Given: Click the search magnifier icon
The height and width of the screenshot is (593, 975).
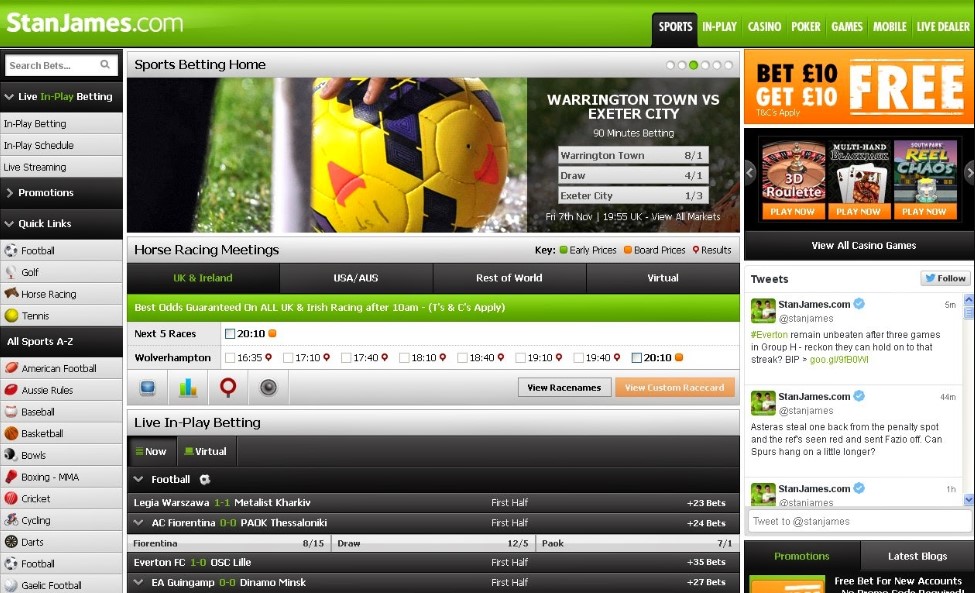Looking at the screenshot, I should [105, 65].
